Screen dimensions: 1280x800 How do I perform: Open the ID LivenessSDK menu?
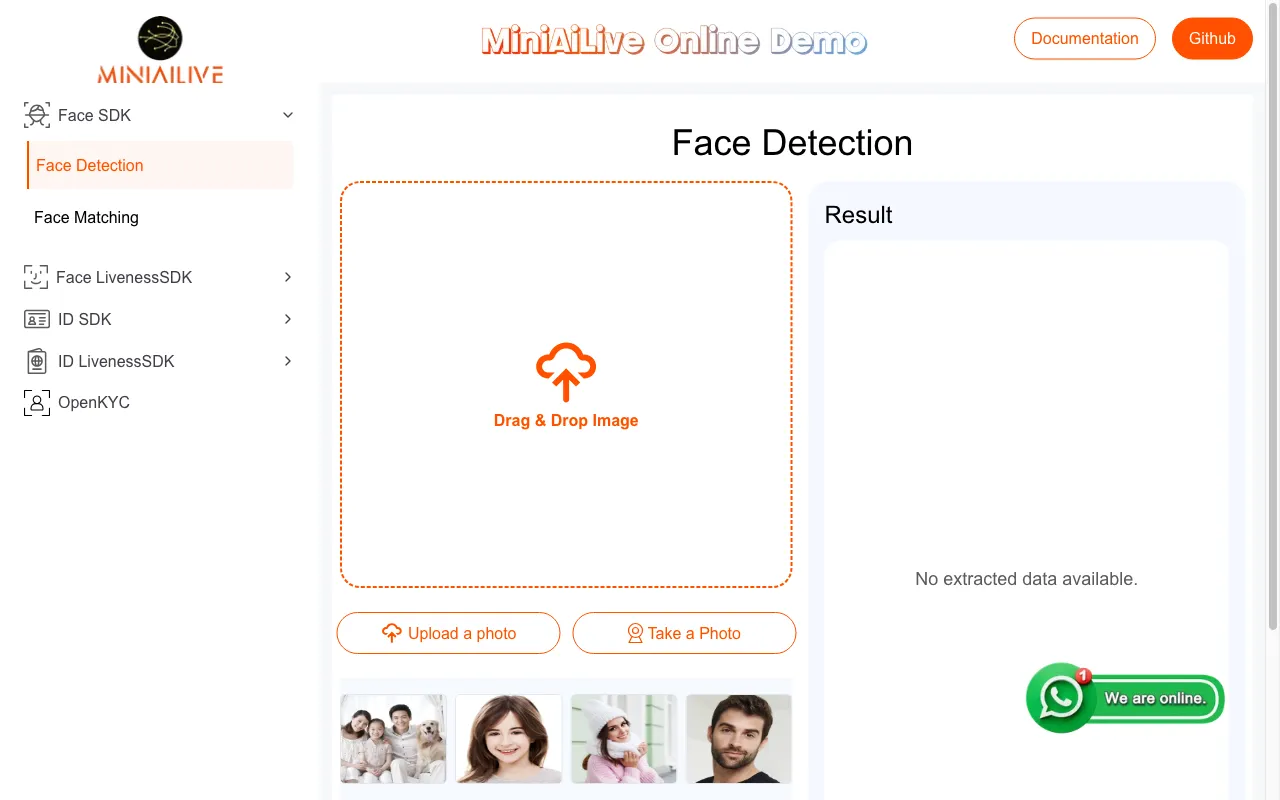(x=160, y=361)
